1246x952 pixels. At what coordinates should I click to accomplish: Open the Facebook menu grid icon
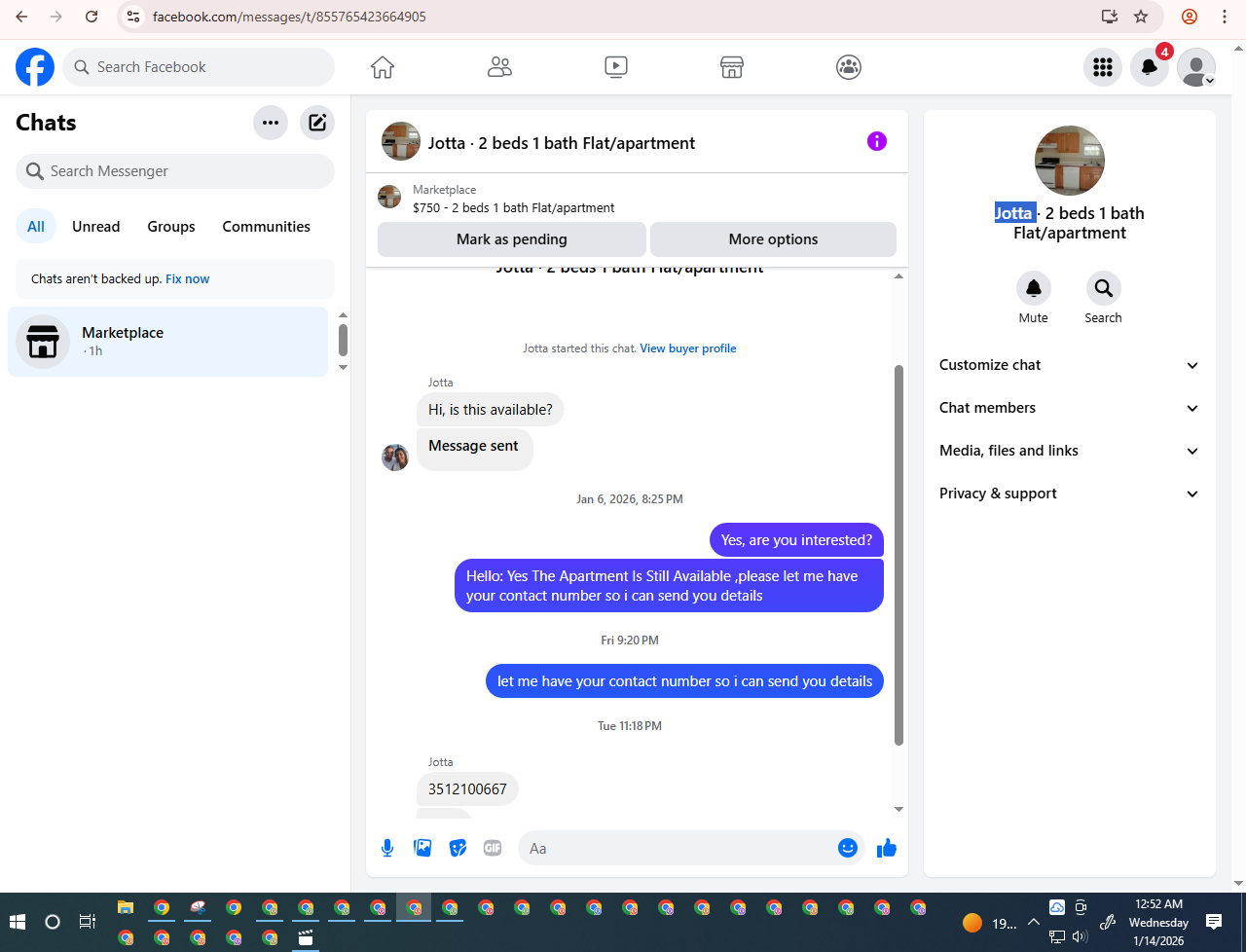[x=1103, y=67]
